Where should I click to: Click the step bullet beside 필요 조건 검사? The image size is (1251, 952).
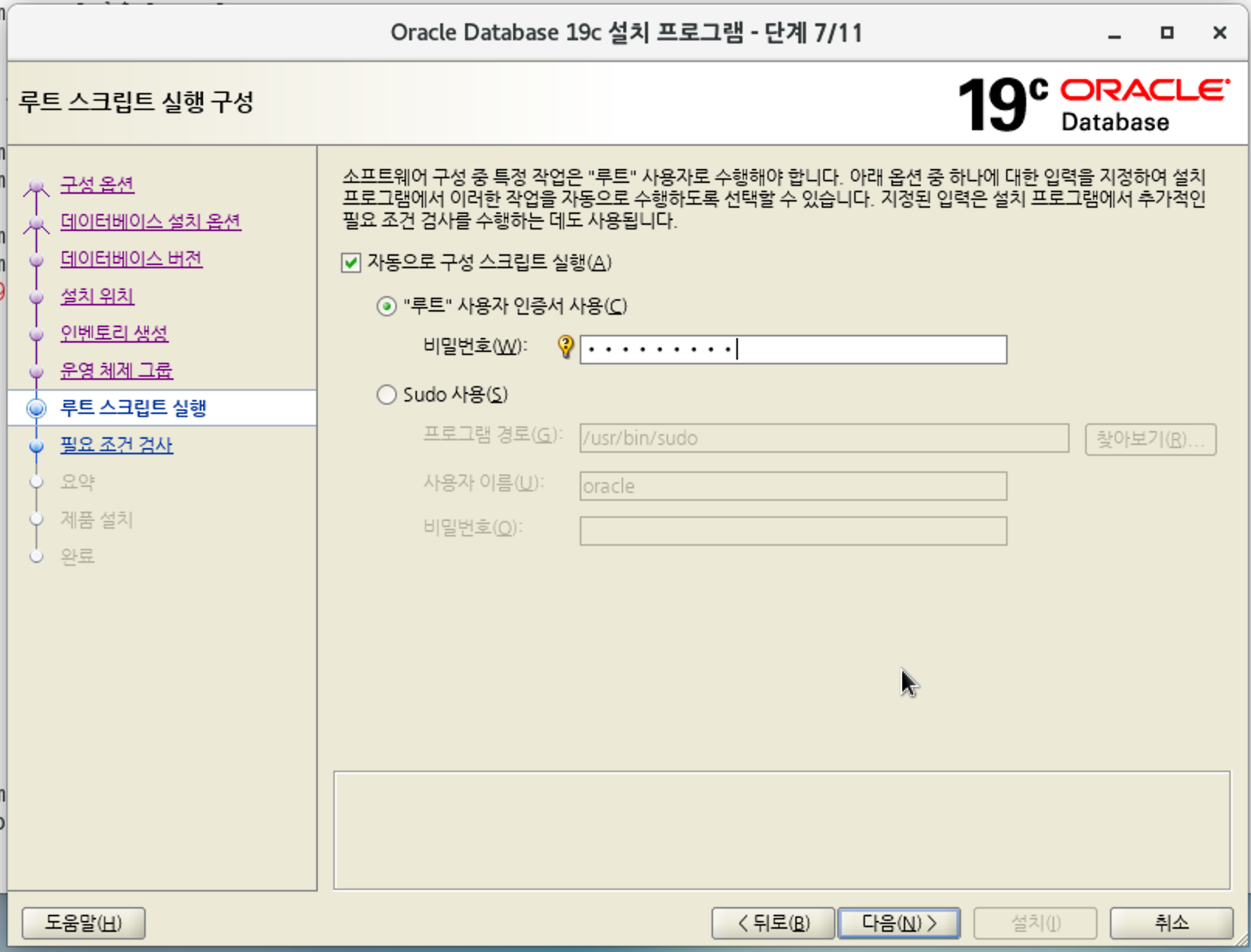click(x=36, y=446)
